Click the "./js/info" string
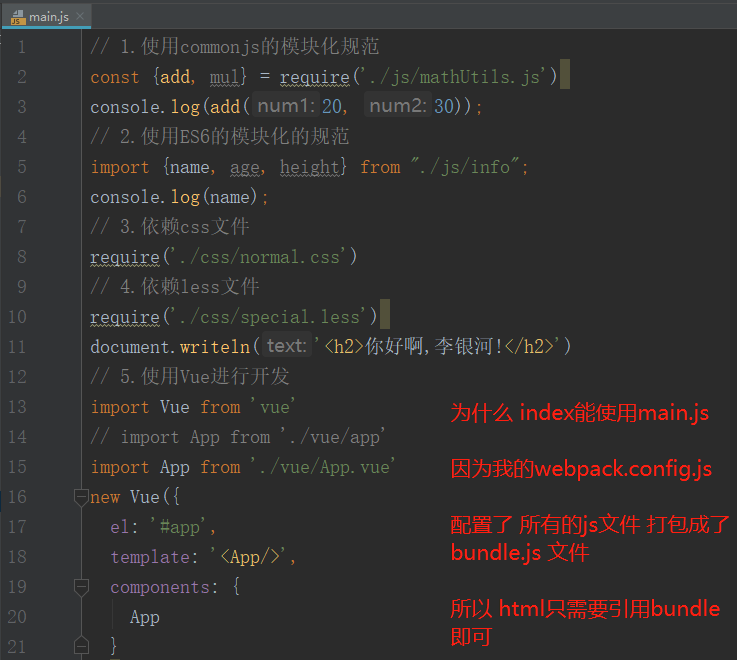 click(x=465, y=167)
